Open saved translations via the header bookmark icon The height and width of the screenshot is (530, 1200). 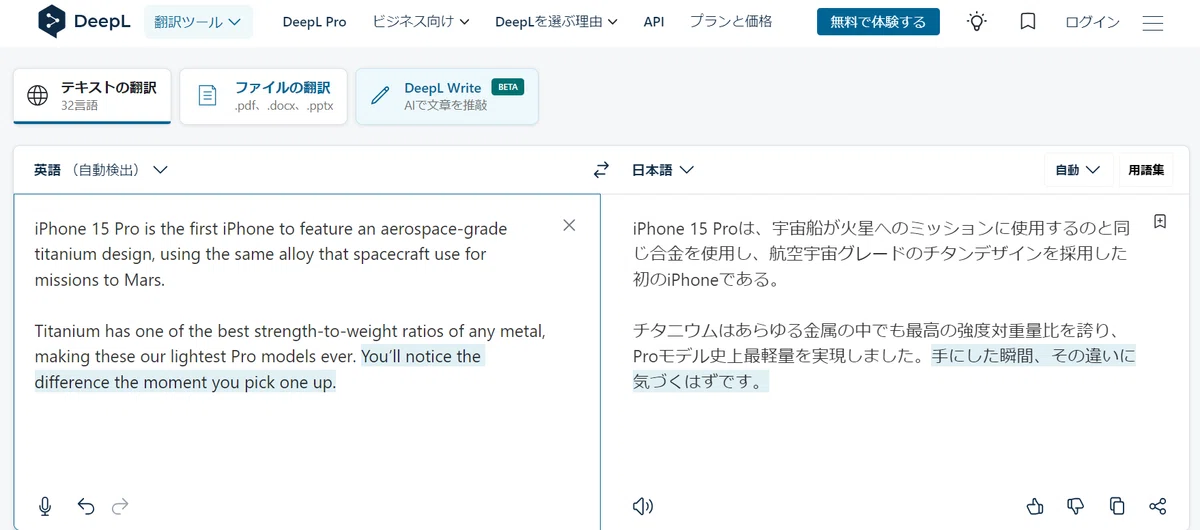1028,21
